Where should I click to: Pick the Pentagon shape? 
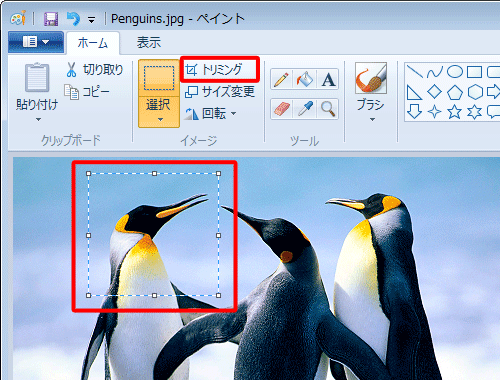[455, 92]
